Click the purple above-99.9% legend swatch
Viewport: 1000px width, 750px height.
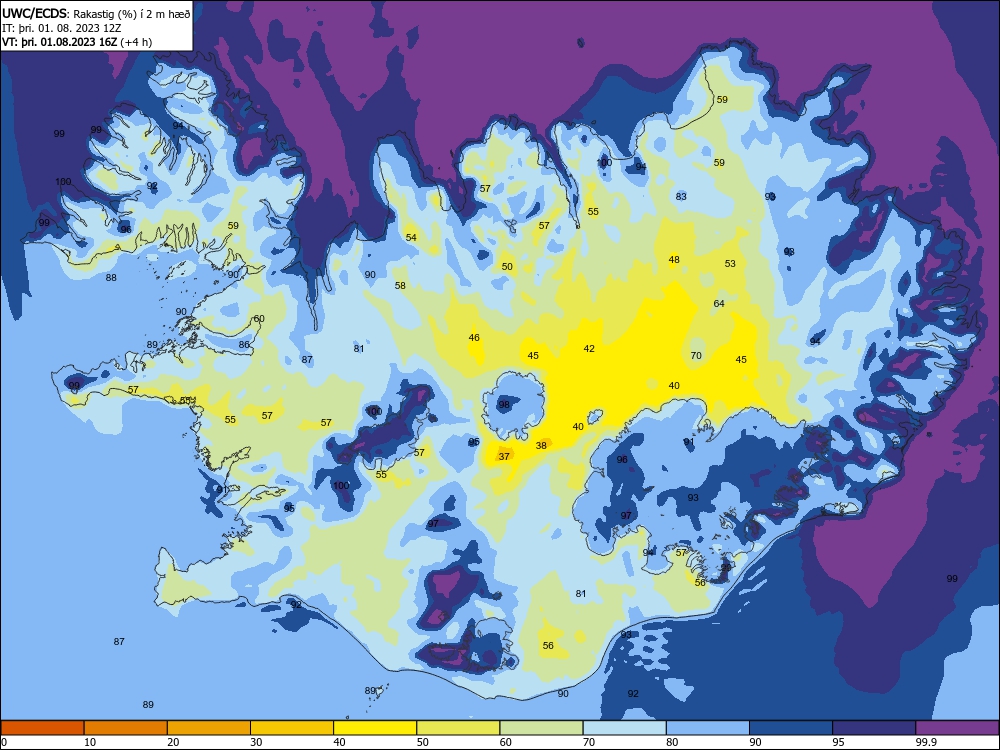pos(957,728)
